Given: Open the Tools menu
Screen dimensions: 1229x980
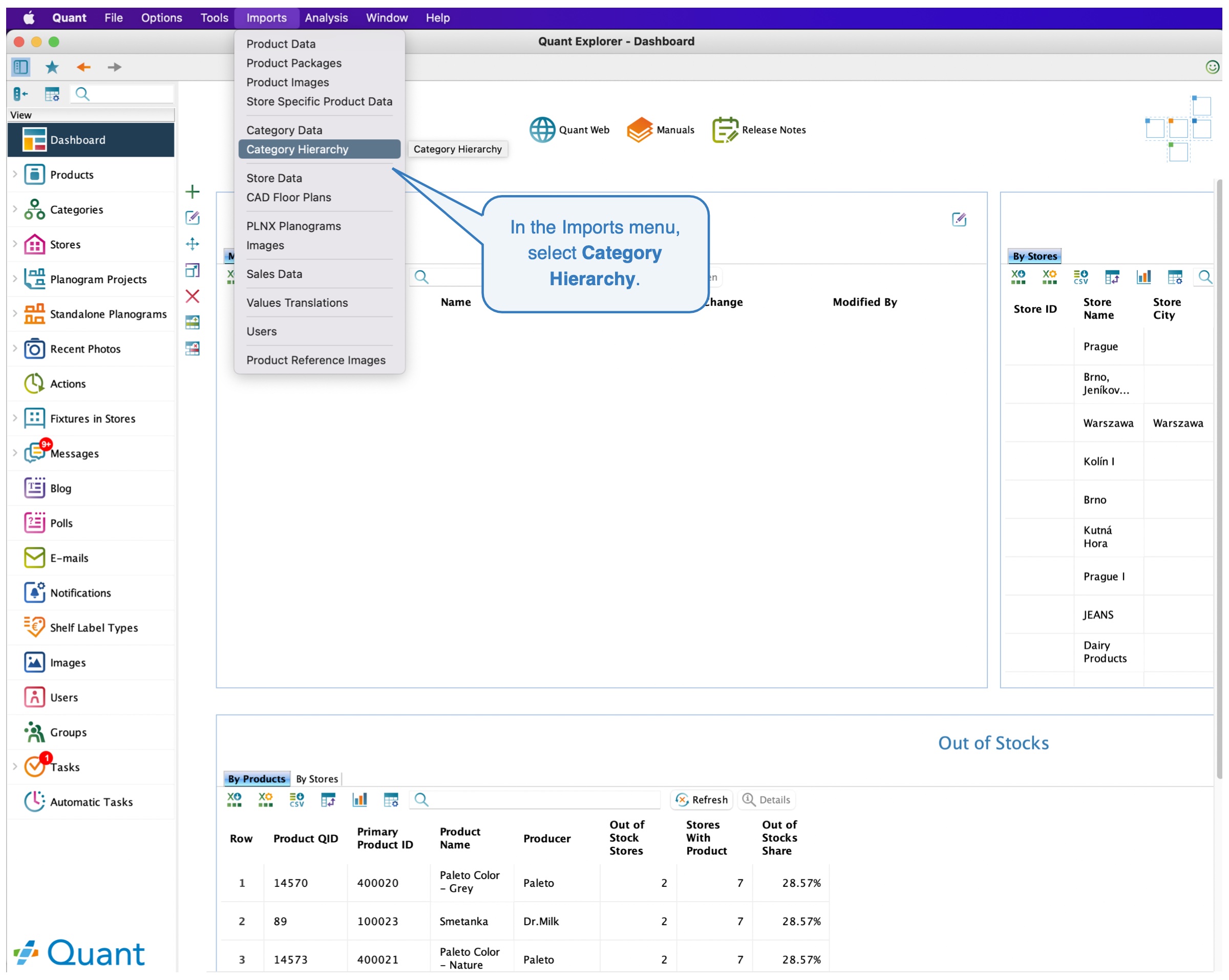Looking at the screenshot, I should 215,18.
